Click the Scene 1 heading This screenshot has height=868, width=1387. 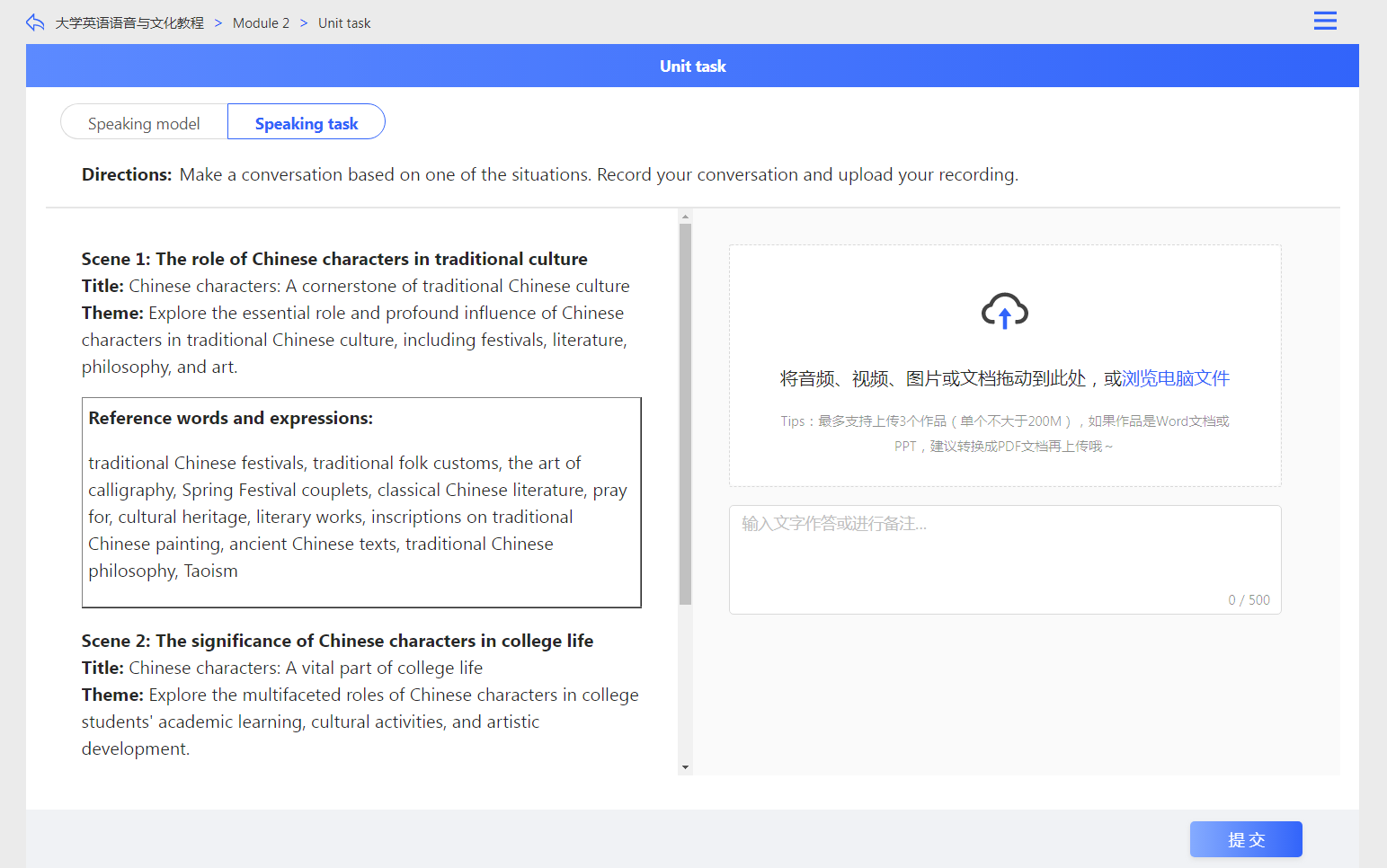point(333,259)
